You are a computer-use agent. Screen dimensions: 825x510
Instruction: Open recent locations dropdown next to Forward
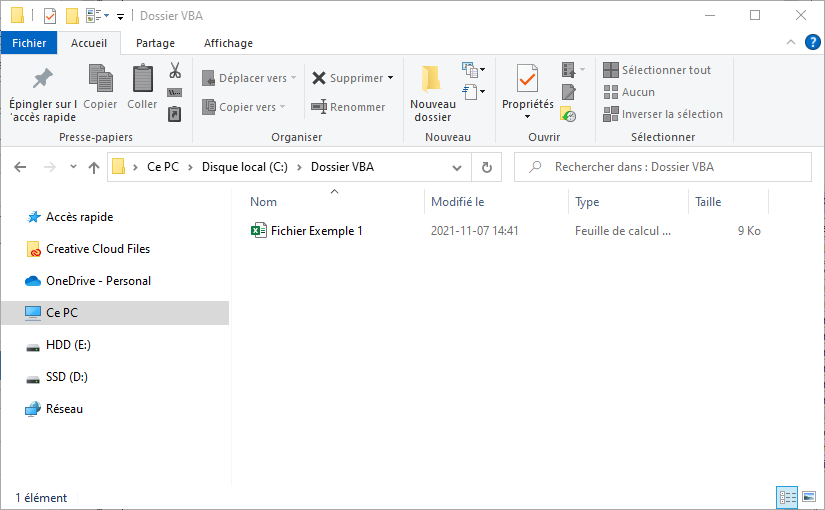point(73,167)
